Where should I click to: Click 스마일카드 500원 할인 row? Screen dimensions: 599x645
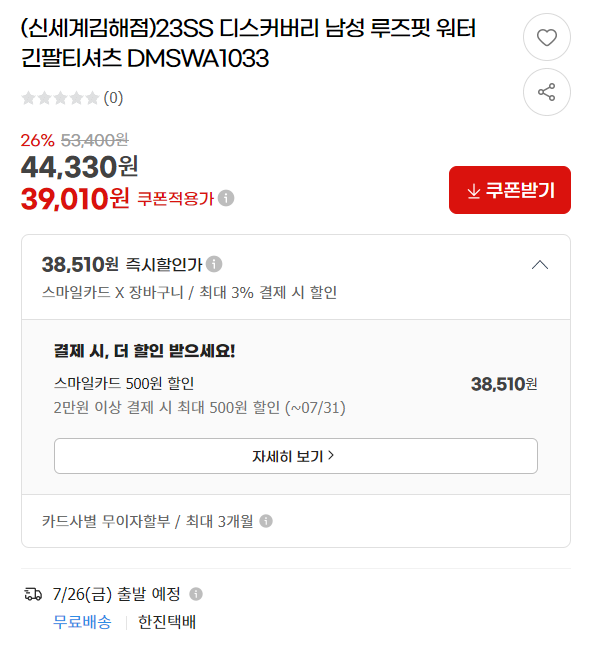[295, 384]
